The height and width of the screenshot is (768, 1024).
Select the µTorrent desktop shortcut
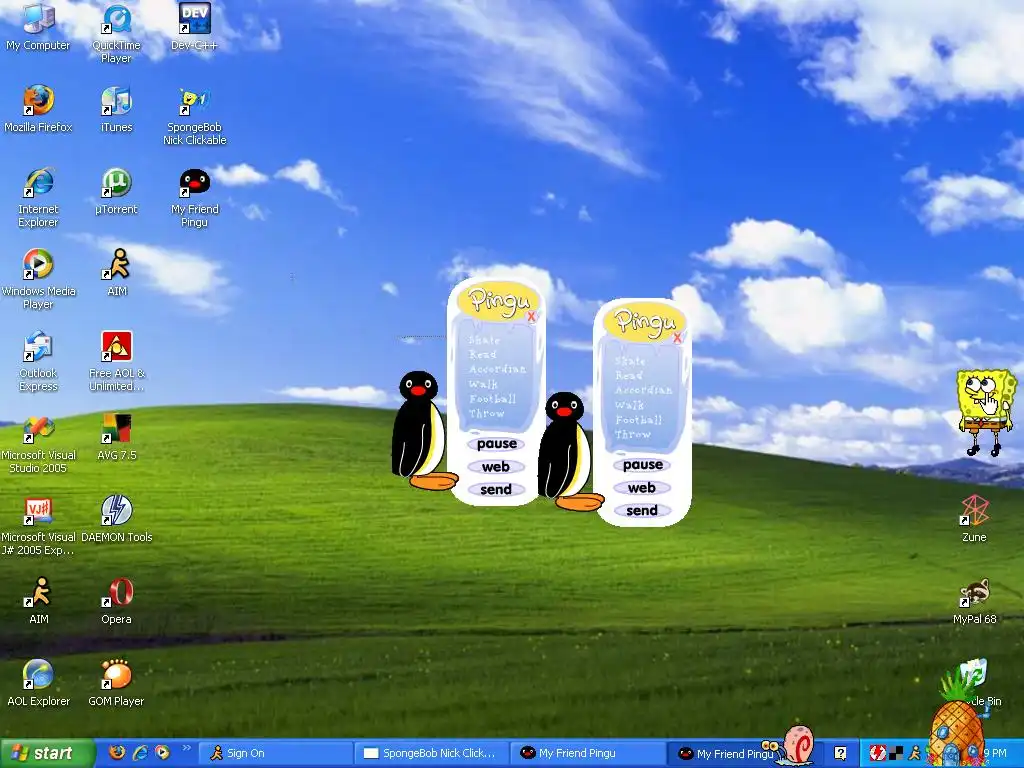click(116, 191)
